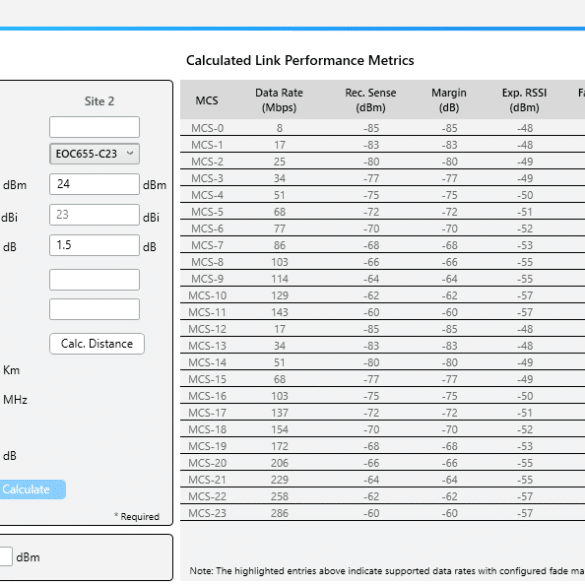Click the antenna gain field showing 23
The width and height of the screenshot is (585, 585).
(94, 215)
